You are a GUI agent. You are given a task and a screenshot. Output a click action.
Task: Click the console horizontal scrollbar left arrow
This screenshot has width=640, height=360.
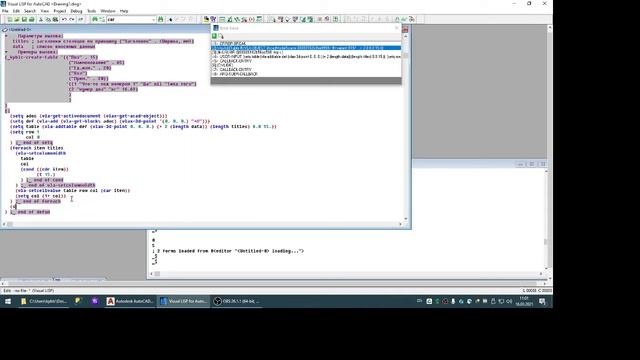point(152,274)
